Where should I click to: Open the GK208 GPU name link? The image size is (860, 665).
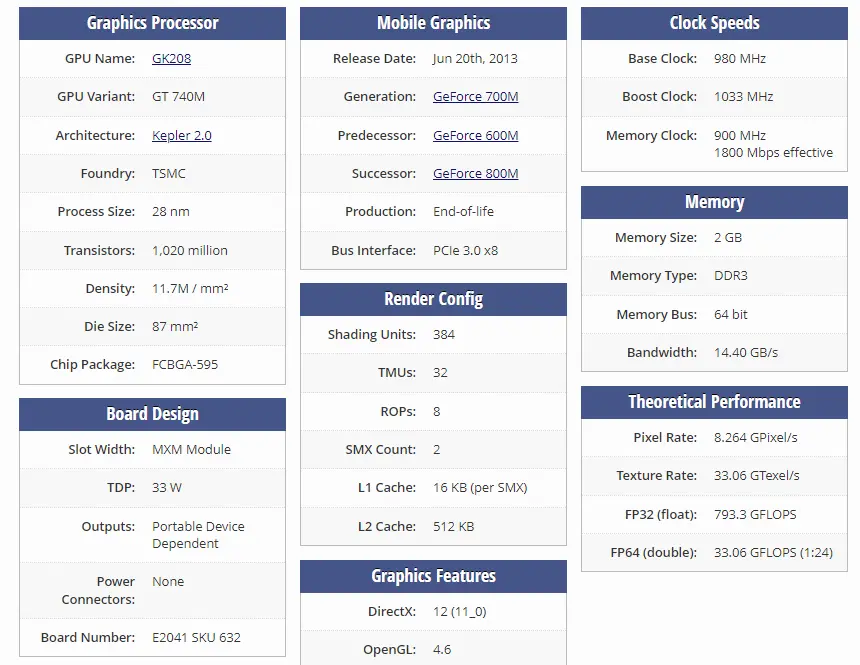pos(171,59)
